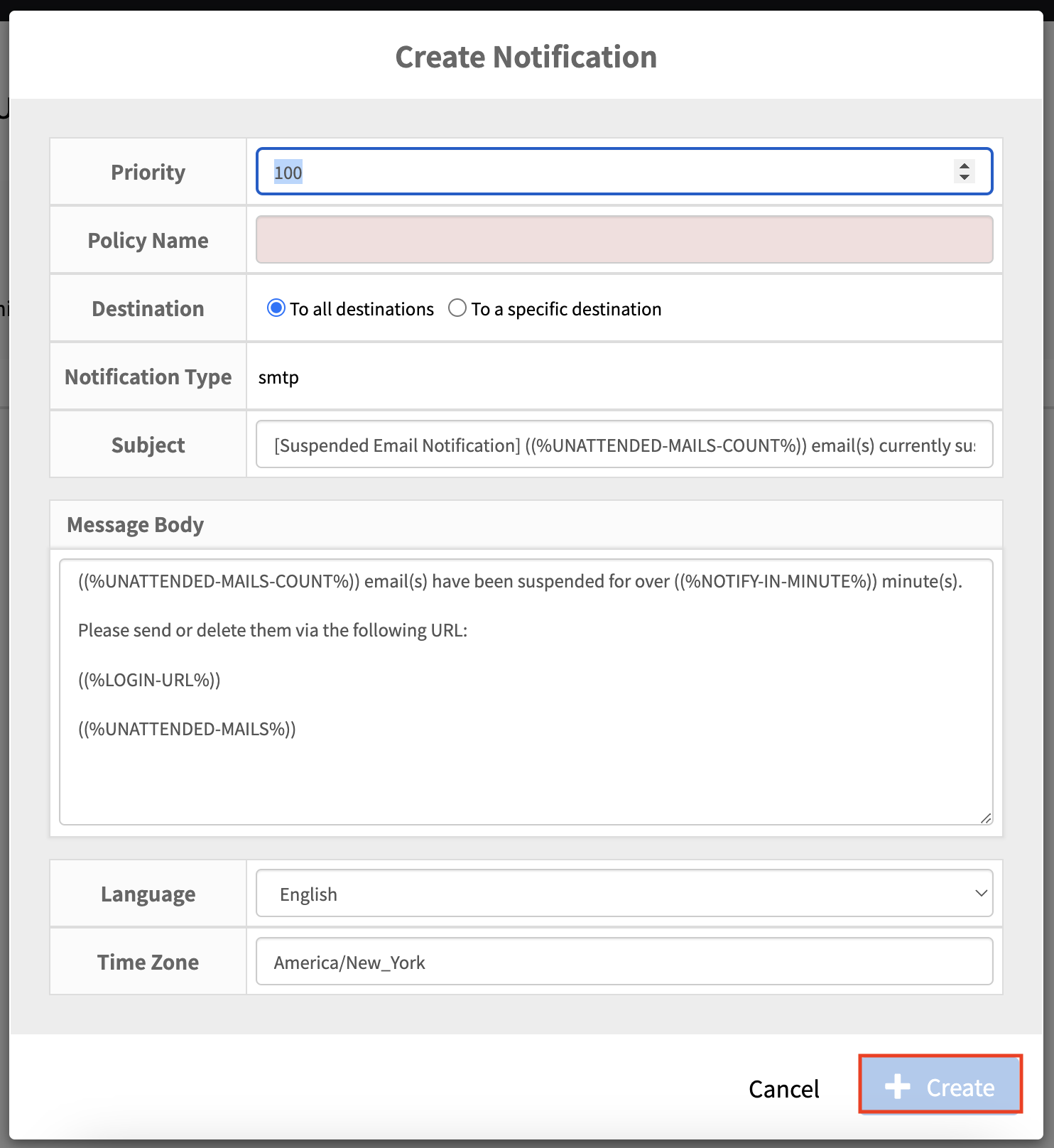Image resolution: width=1054 pixels, height=1148 pixels.
Task: Click inside the Message Body textarea
Action: 526,692
